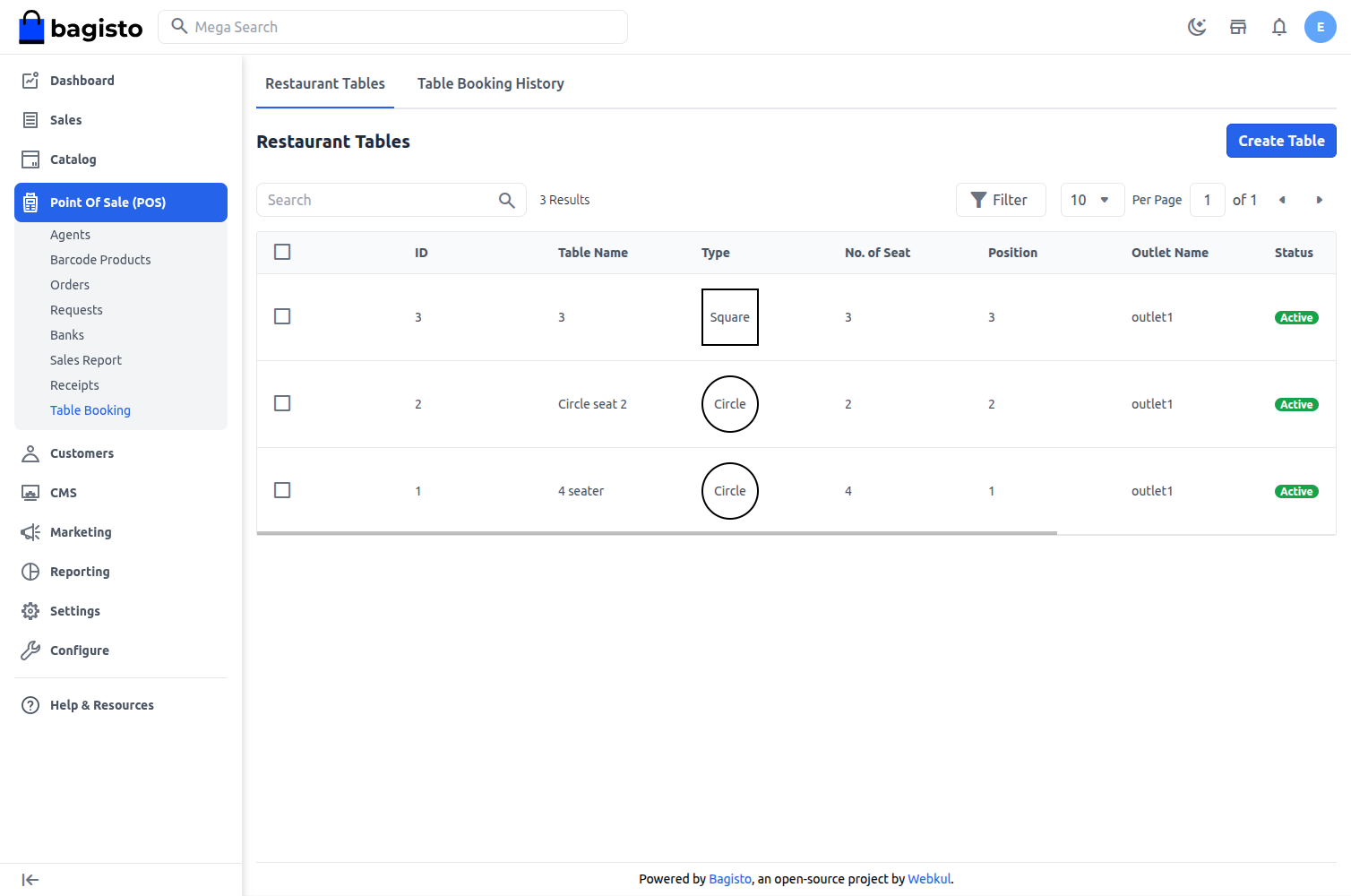Focus the Mega Search input
1351x896 pixels.
(392, 27)
